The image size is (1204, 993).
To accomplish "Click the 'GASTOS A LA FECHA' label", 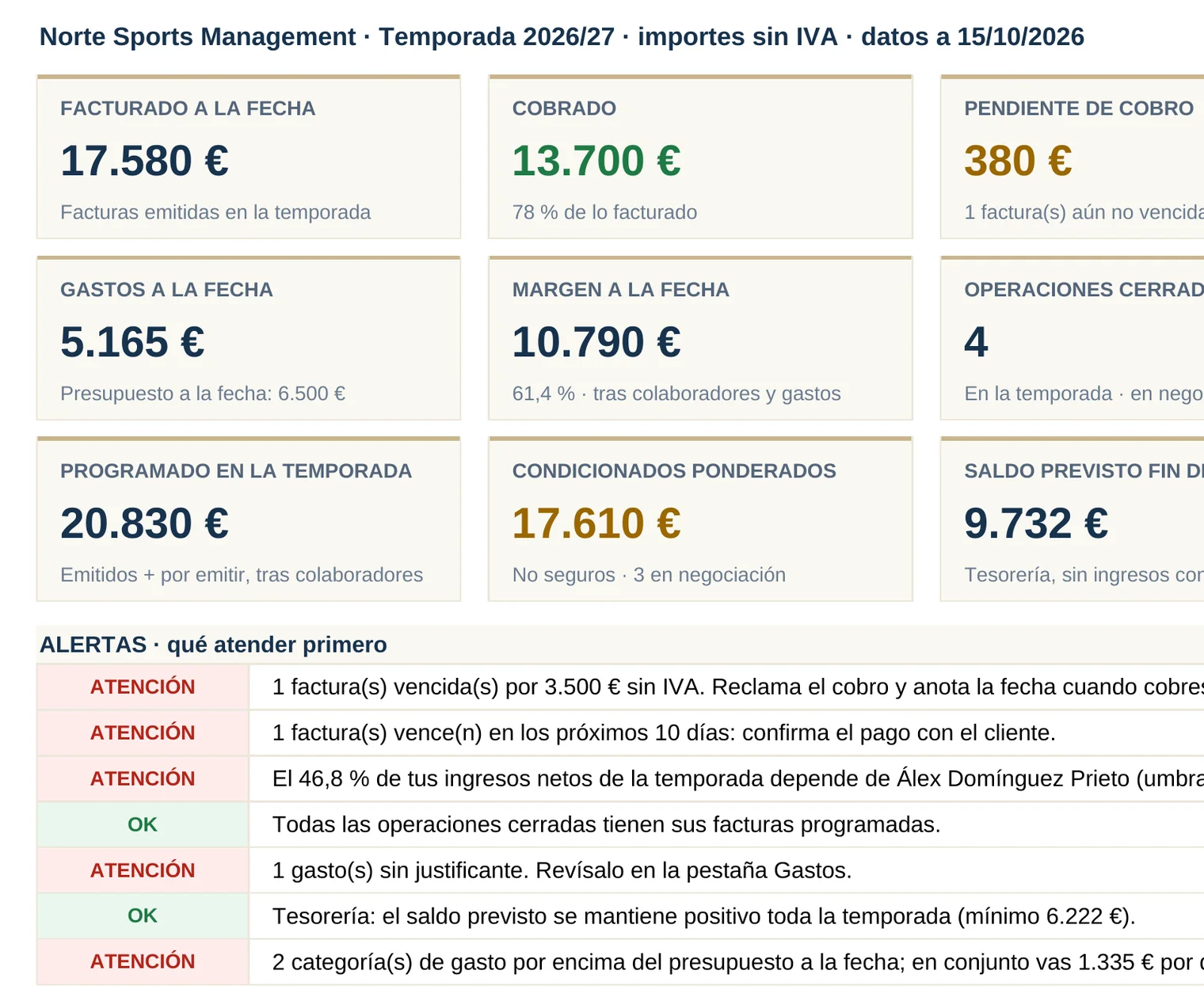I will click(166, 290).
